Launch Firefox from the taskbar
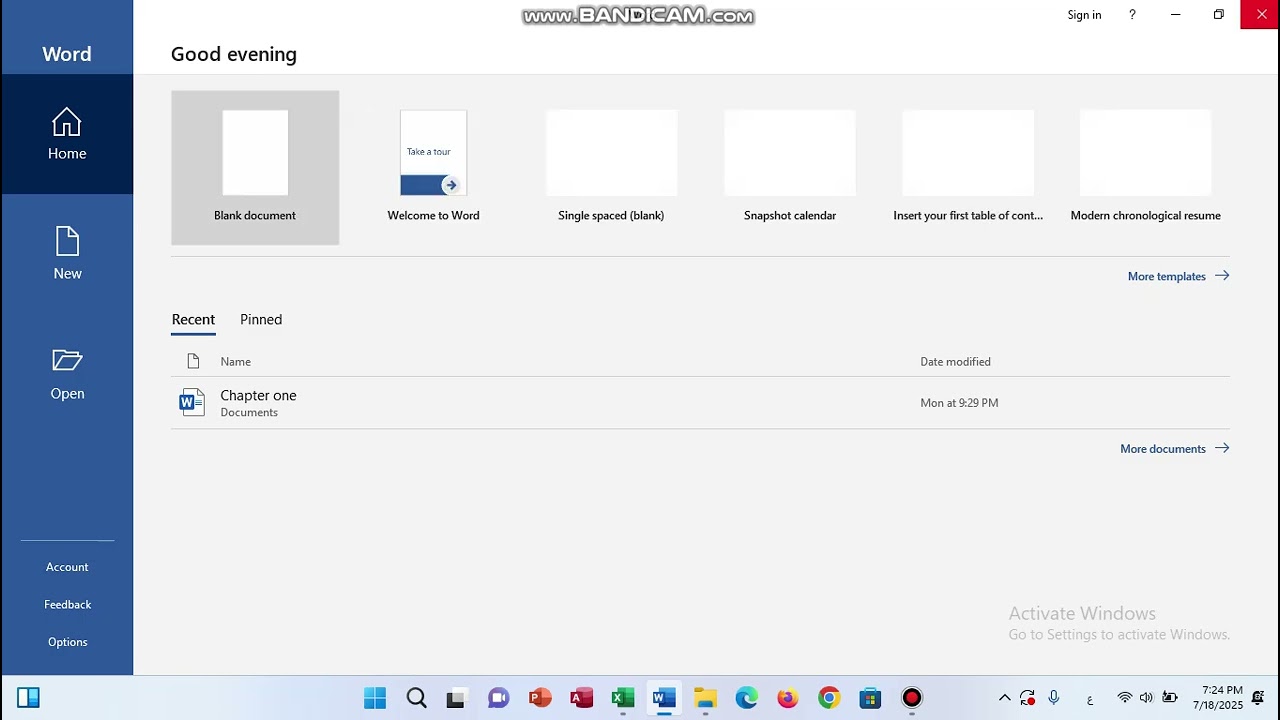 788,698
